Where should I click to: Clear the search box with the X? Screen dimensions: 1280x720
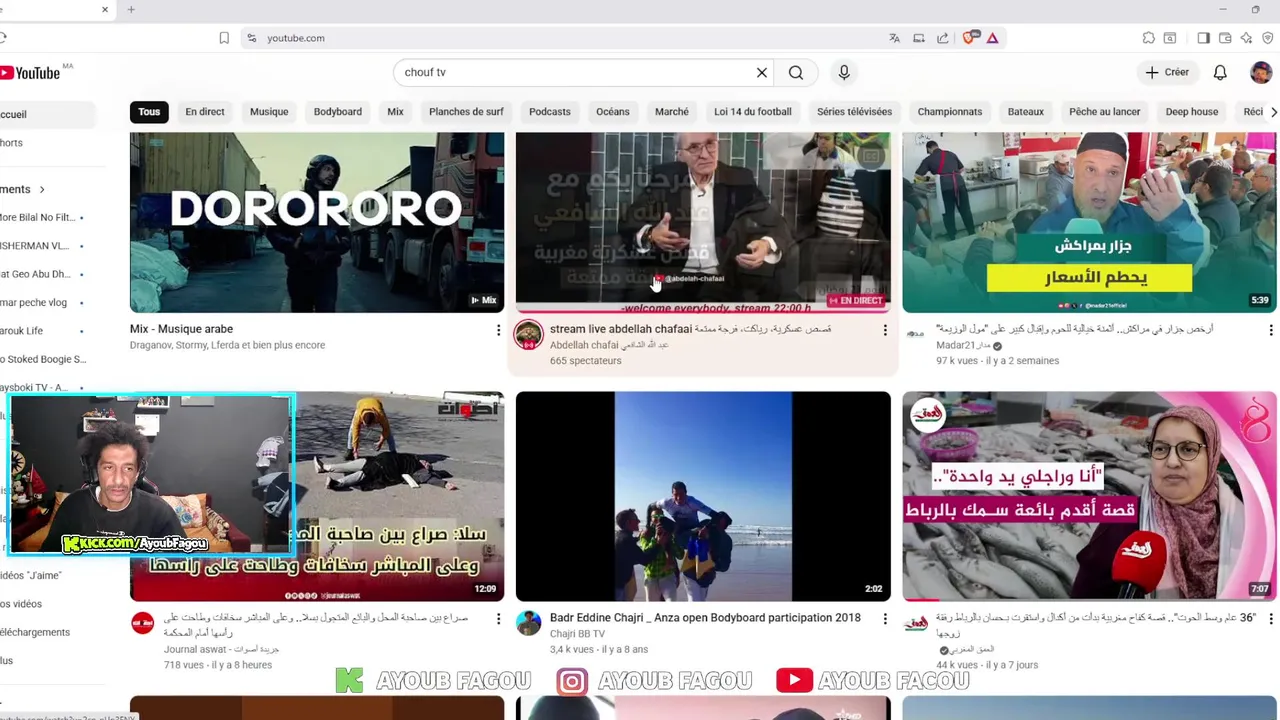762,72
